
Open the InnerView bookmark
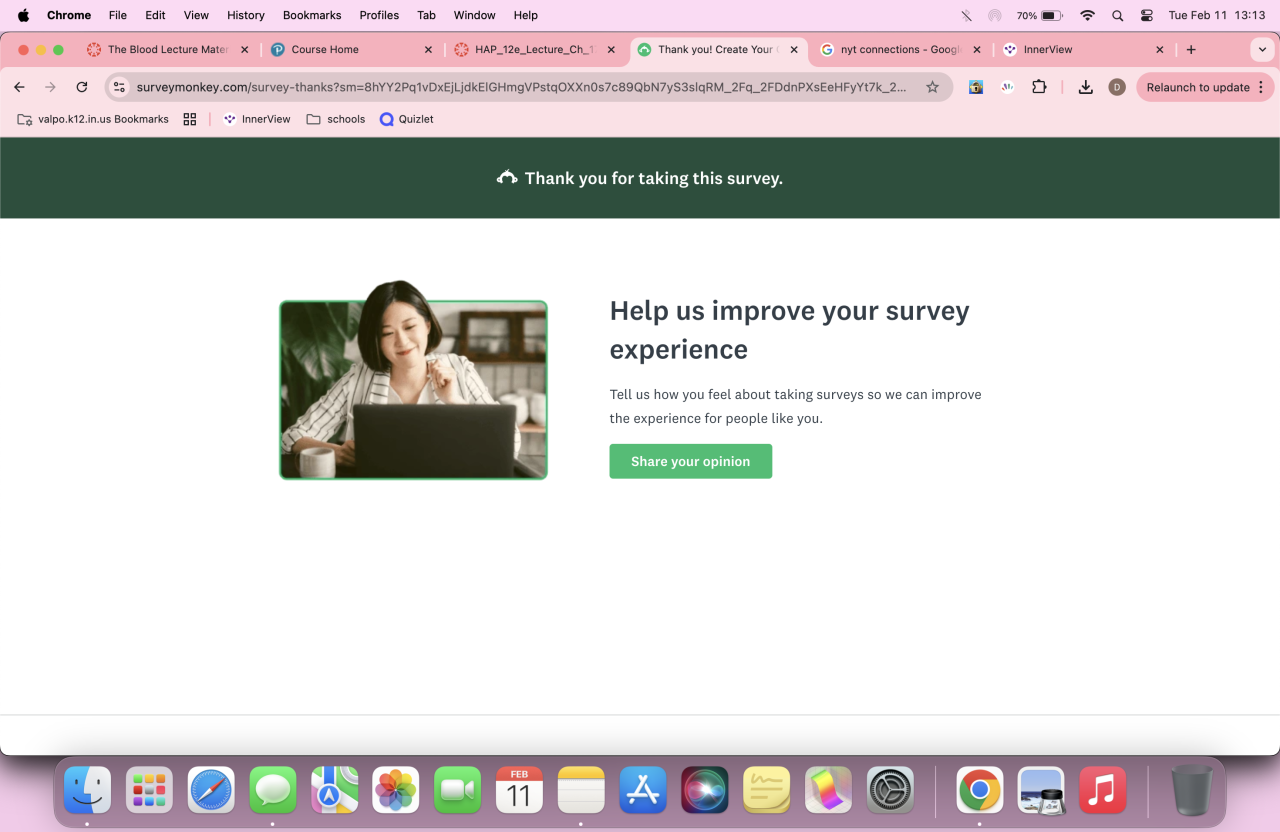click(x=257, y=119)
